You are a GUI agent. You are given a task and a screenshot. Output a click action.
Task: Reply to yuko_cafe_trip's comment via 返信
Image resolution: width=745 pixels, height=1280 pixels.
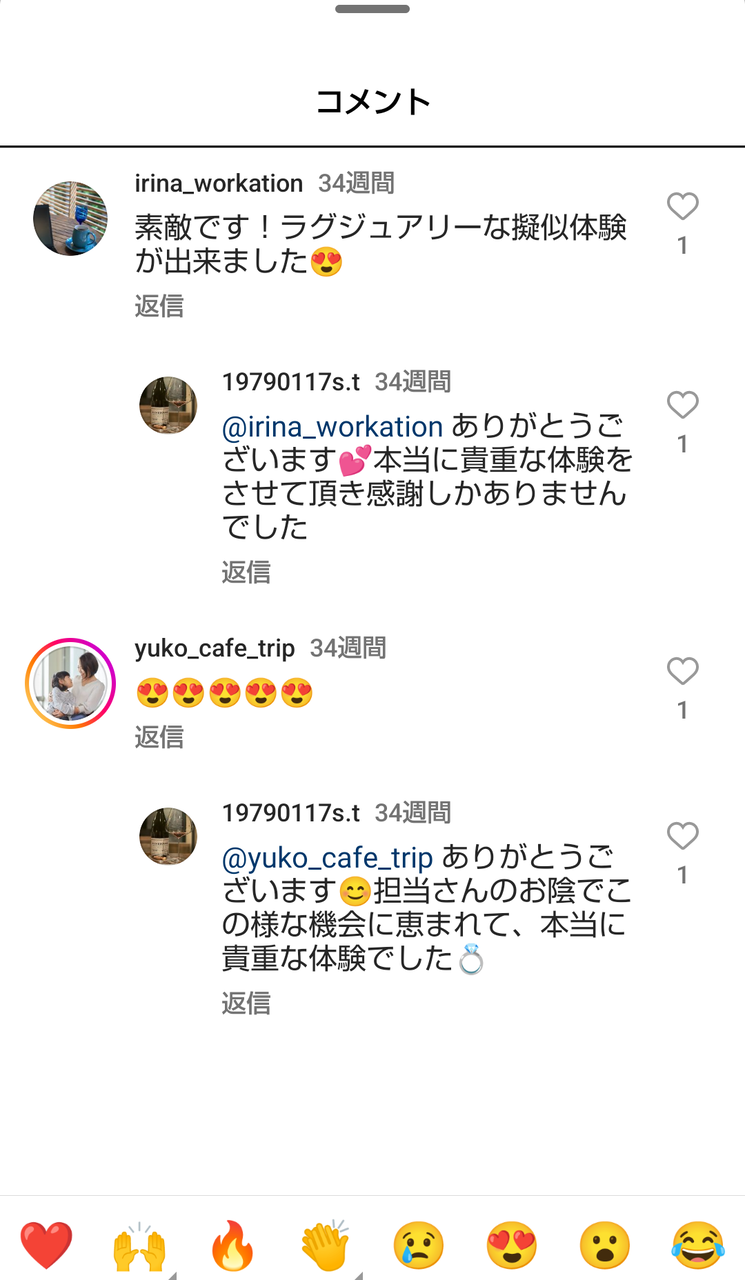coord(159,737)
